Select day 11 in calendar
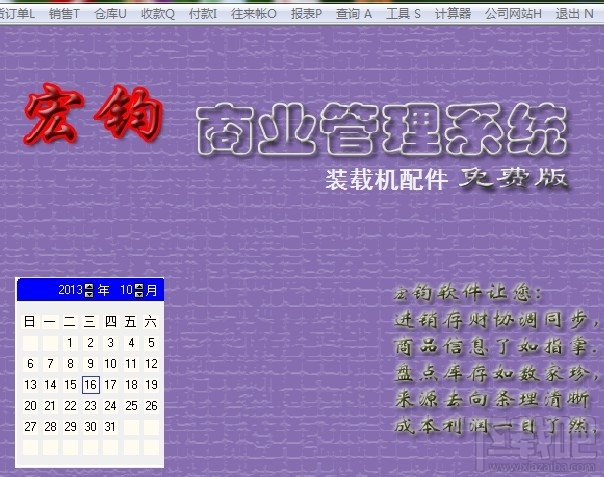Image resolution: width=604 pixels, height=477 pixels. pyautogui.click(x=131, y=364)
